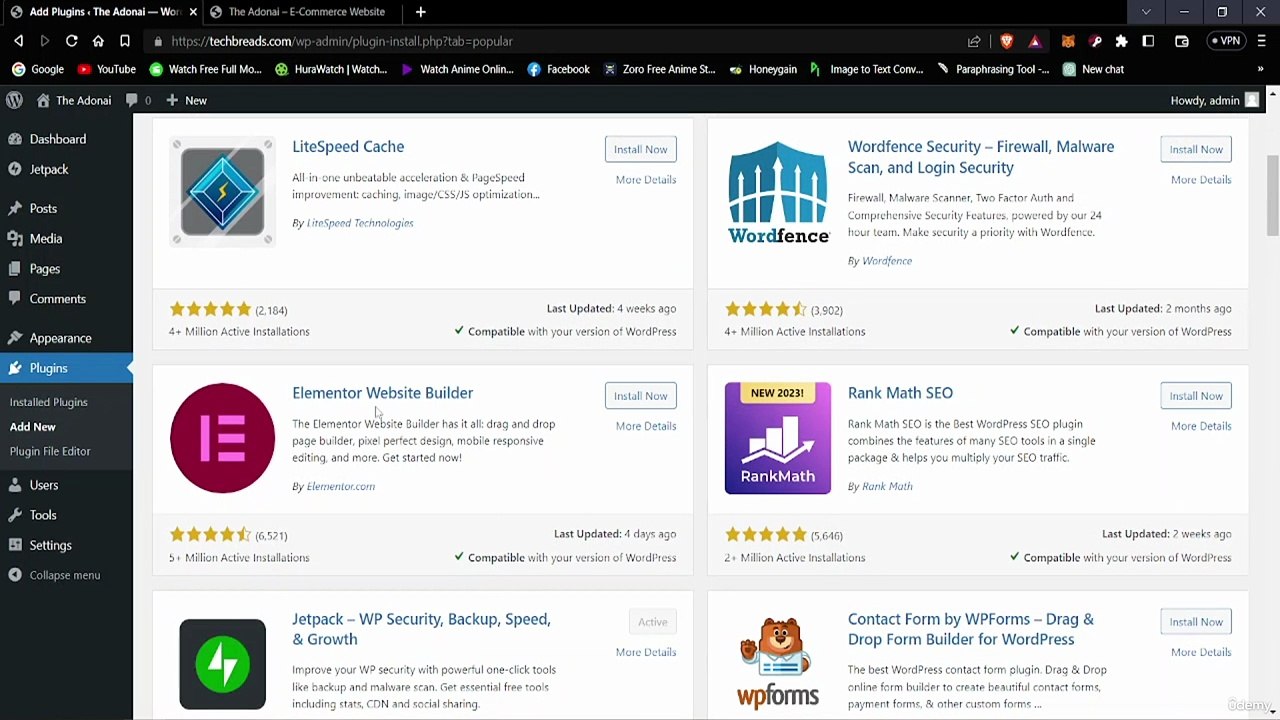Image resolution: width=1280 pixels, height=720 pixels.
Task: Bookmark this page with the bookmark icon
Action: (125, 41)
